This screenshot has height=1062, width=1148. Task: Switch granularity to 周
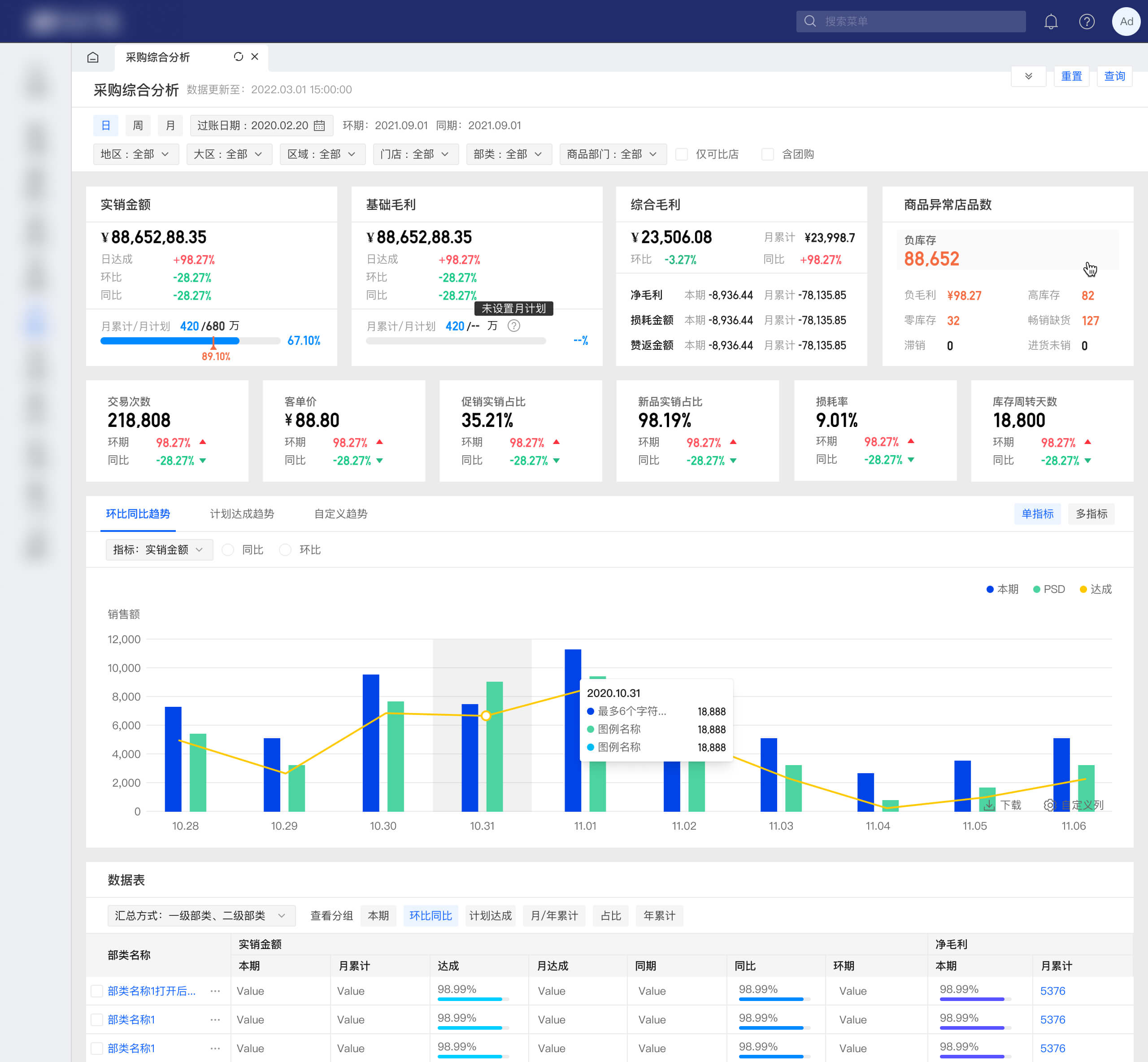click(138, 125)
